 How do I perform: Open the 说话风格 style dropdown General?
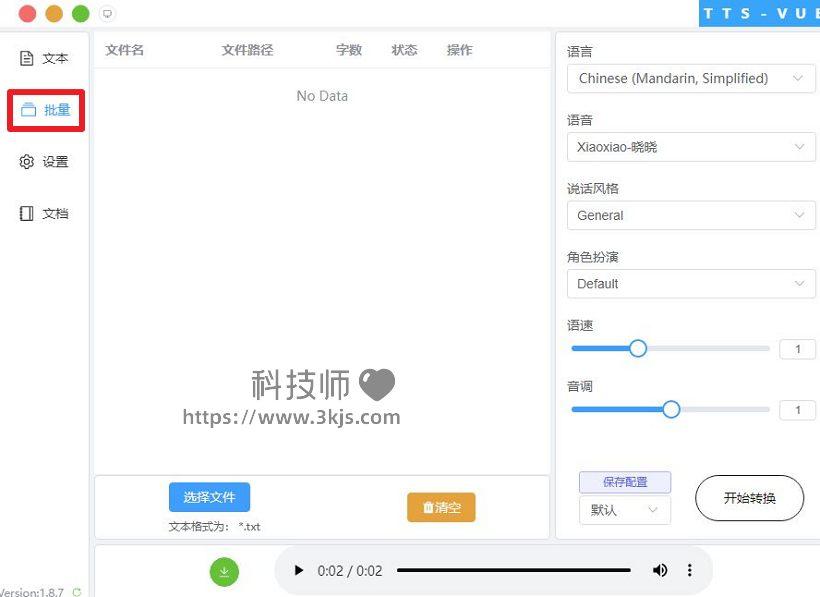[691, 215]
